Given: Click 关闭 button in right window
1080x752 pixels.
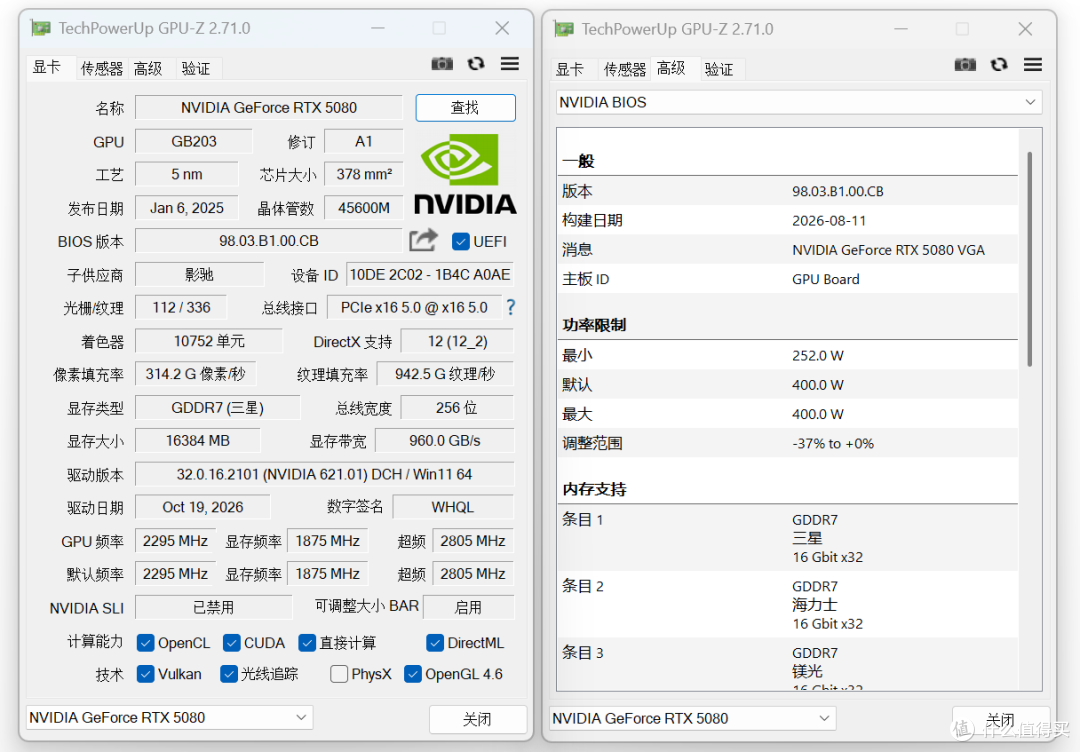Looking at the screenshot, I should click(x=1000, y=720).
